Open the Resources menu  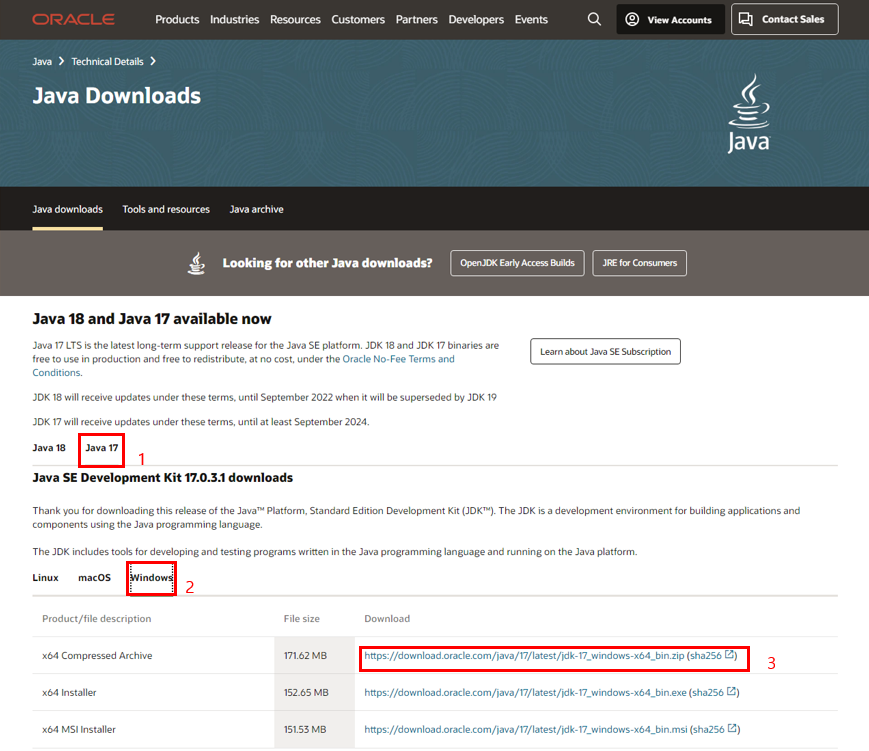click(x=295, y=19)
